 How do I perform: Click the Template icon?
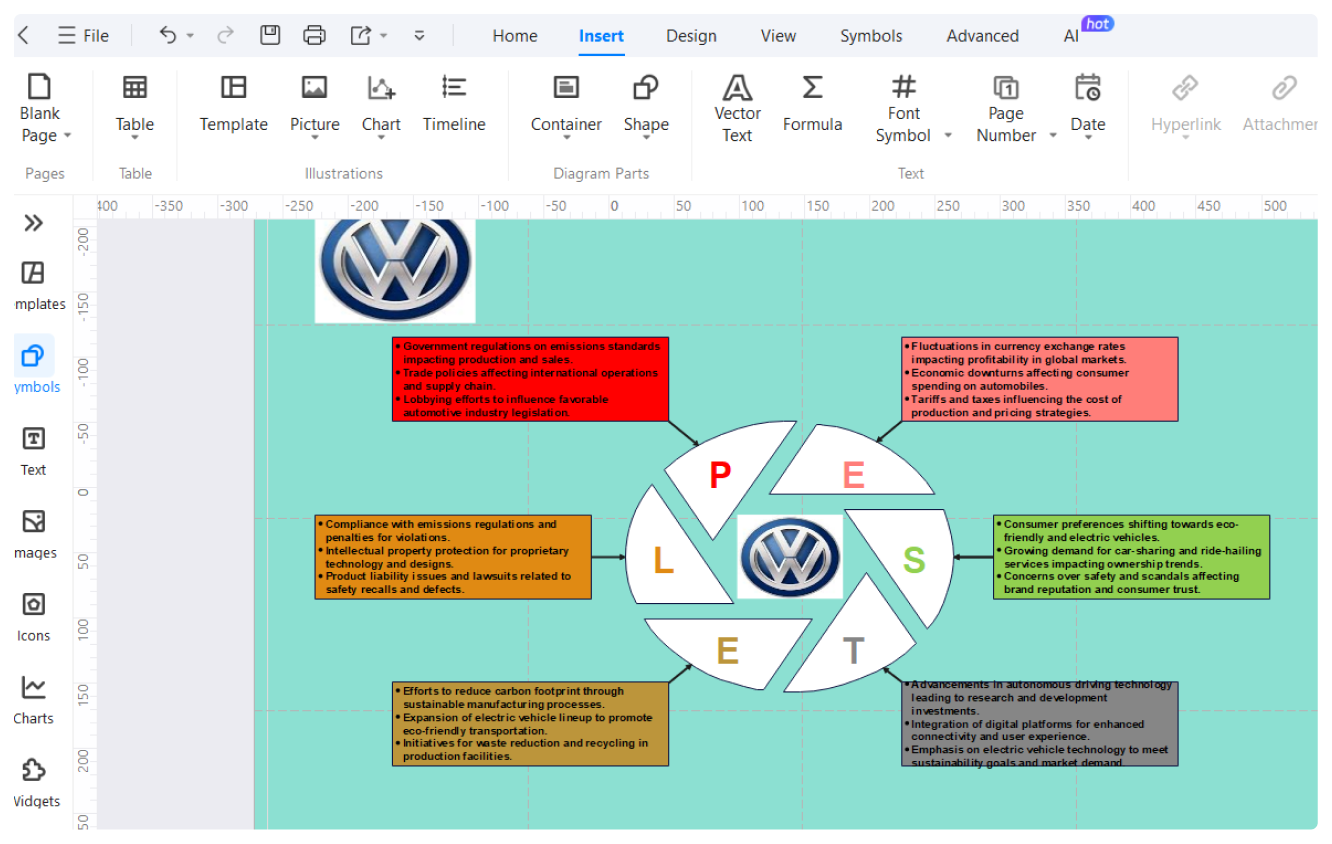coord(233,103)
